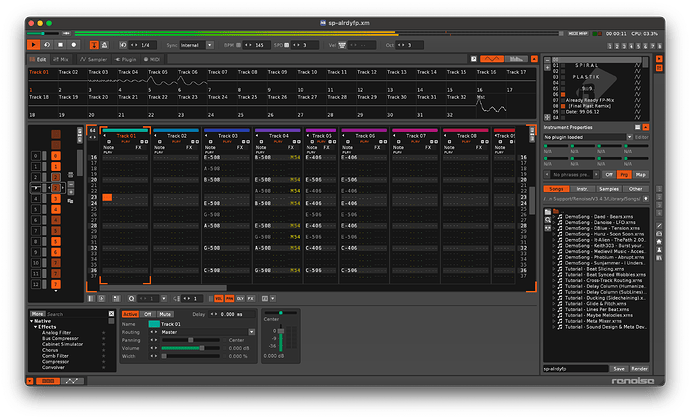The width and height of the screenshot is (690, 418).
Task: Open Tutorial - Beat Slicing.xrns
Action: 594,269
